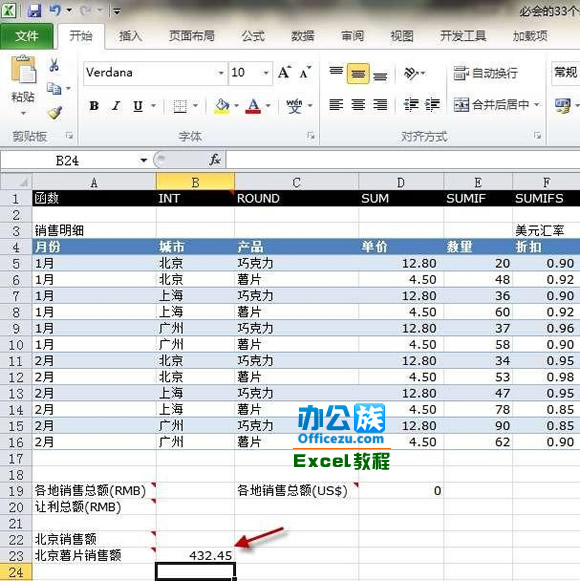Click the Cut scissors icon
Viewport: 580px width, 581px height.
tap(54, 65)
